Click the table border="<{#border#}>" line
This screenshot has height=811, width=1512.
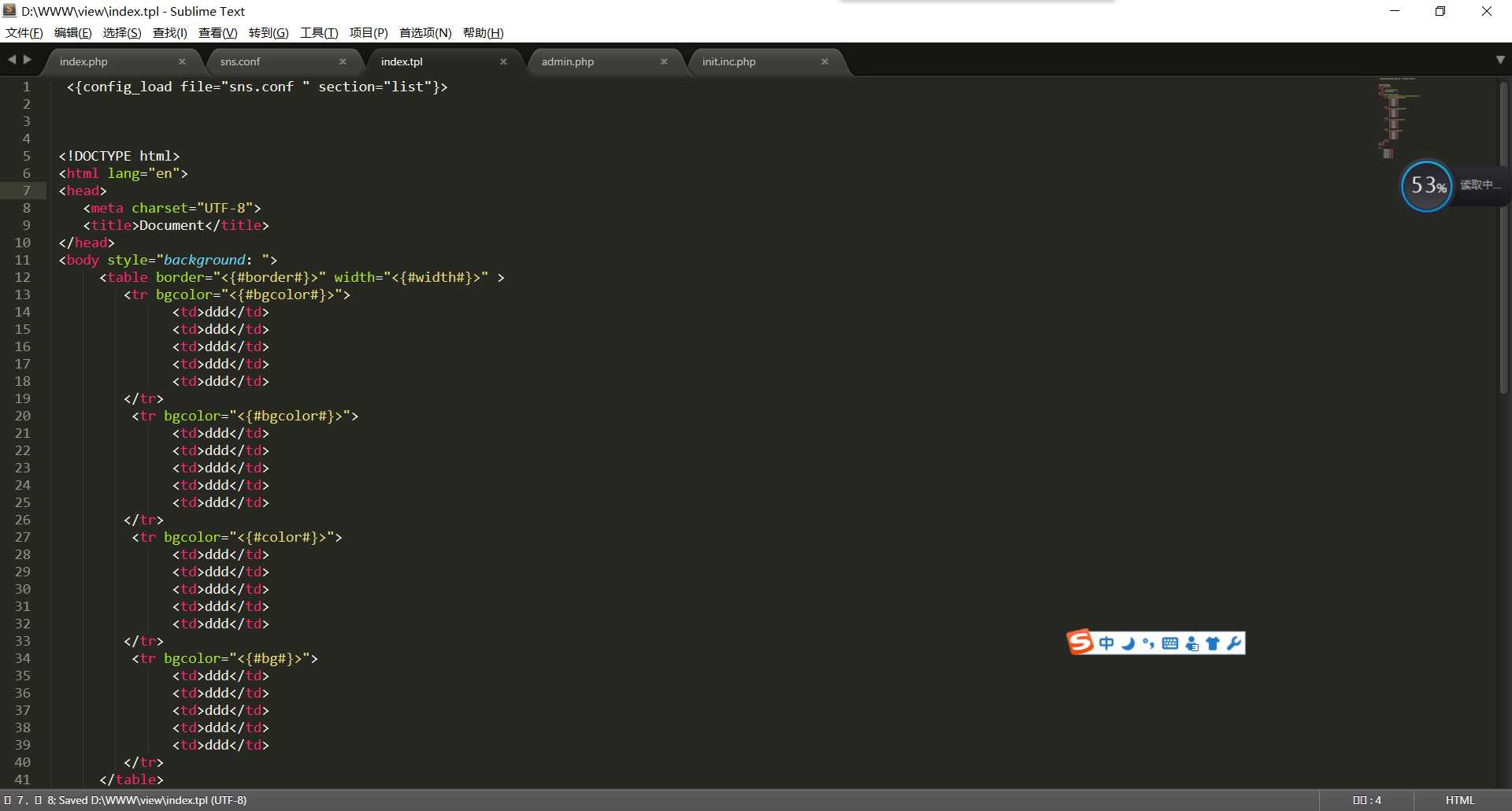[x=302, y=277]
